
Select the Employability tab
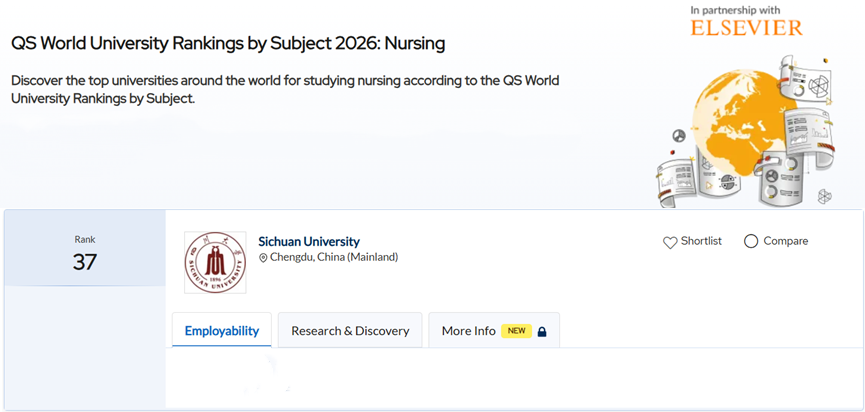click(x=222, y=331)
